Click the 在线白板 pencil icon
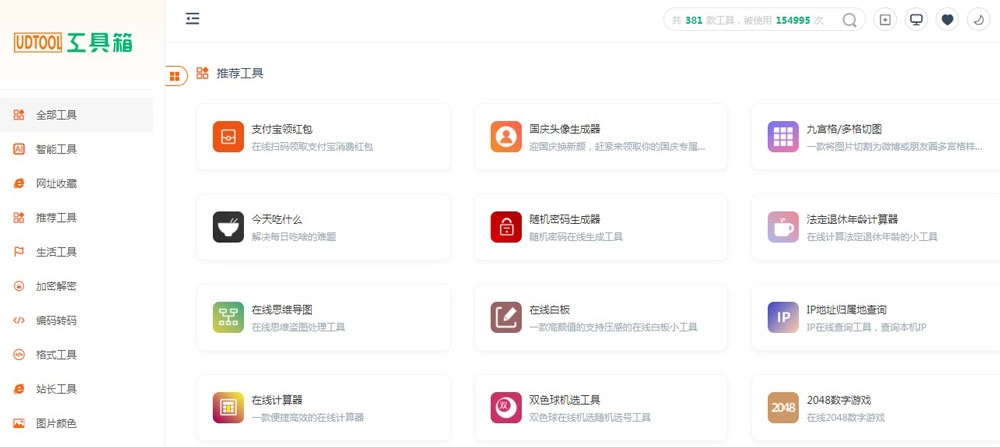This screenshot has width=1000, height=447. click(506, 318)
